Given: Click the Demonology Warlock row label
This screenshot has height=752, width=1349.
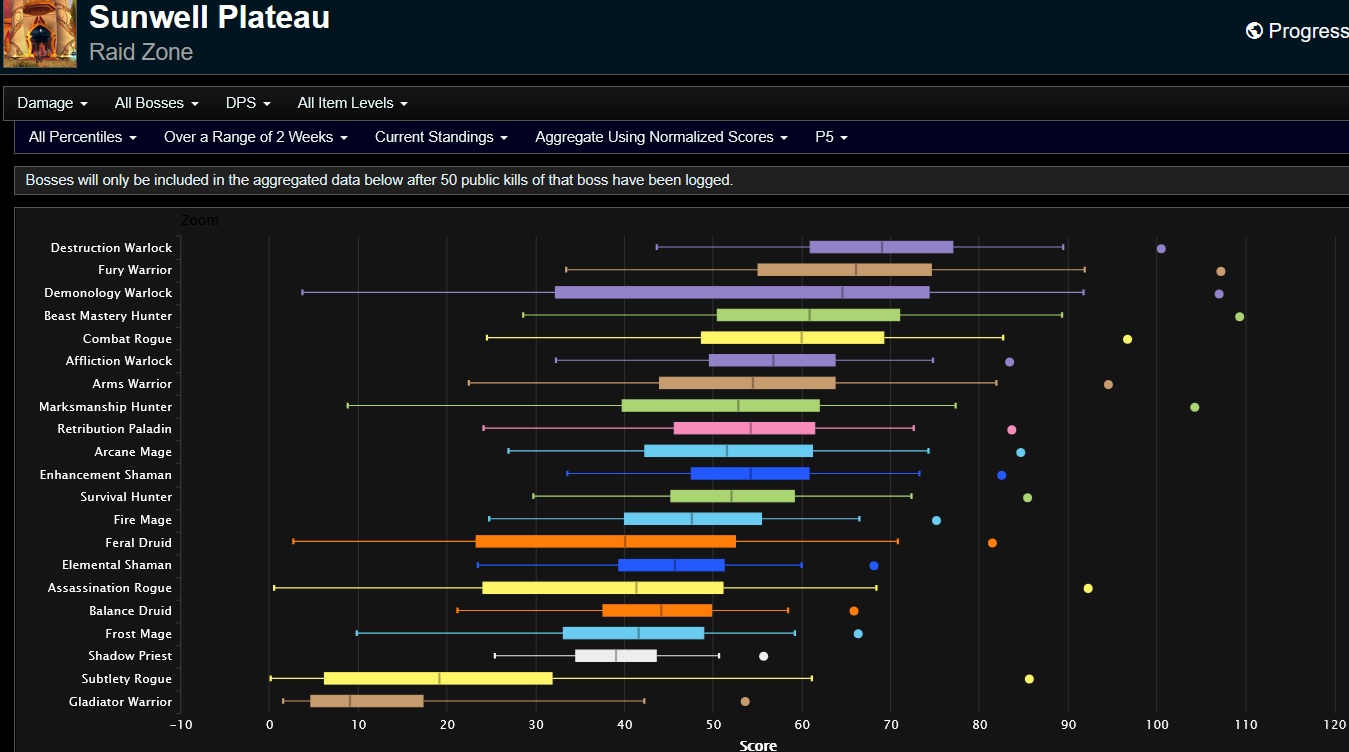Looking at the screenshot, I should tap(108, 293).
